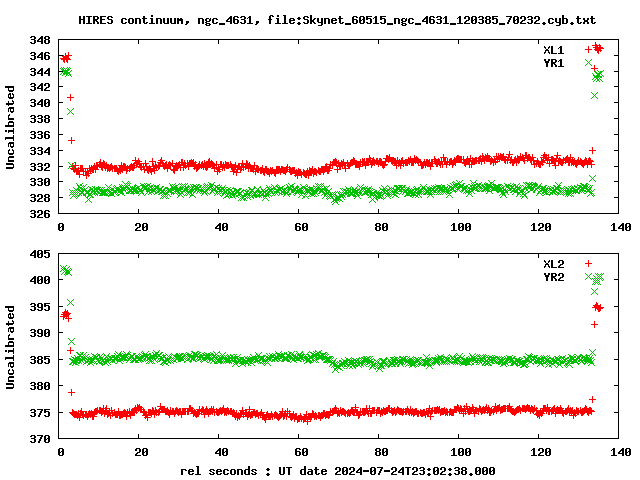Select the XL2 legend label
The height and width of the screenshot is (480, 640).
coord(553,264)
